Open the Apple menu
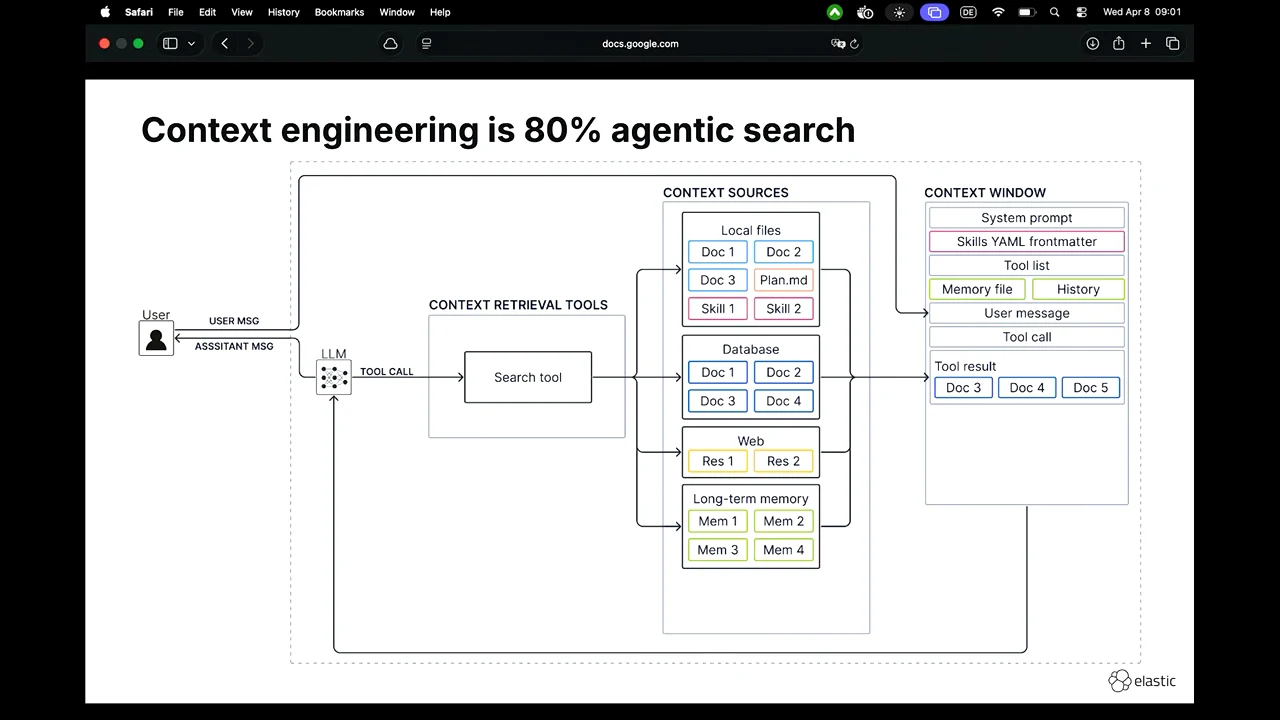The height and width of the screenshot is (720, 1280). coord(105,12)
